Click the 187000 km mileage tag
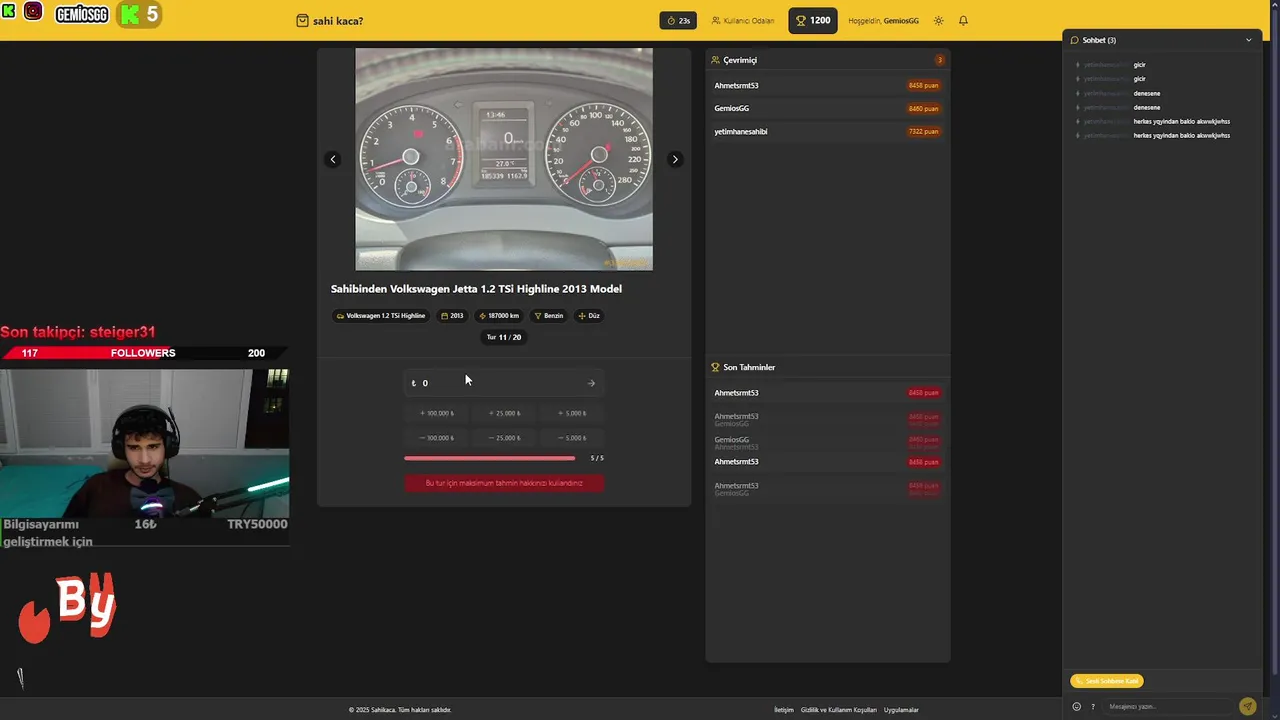 pyautogui.click(x=499, y=316)
